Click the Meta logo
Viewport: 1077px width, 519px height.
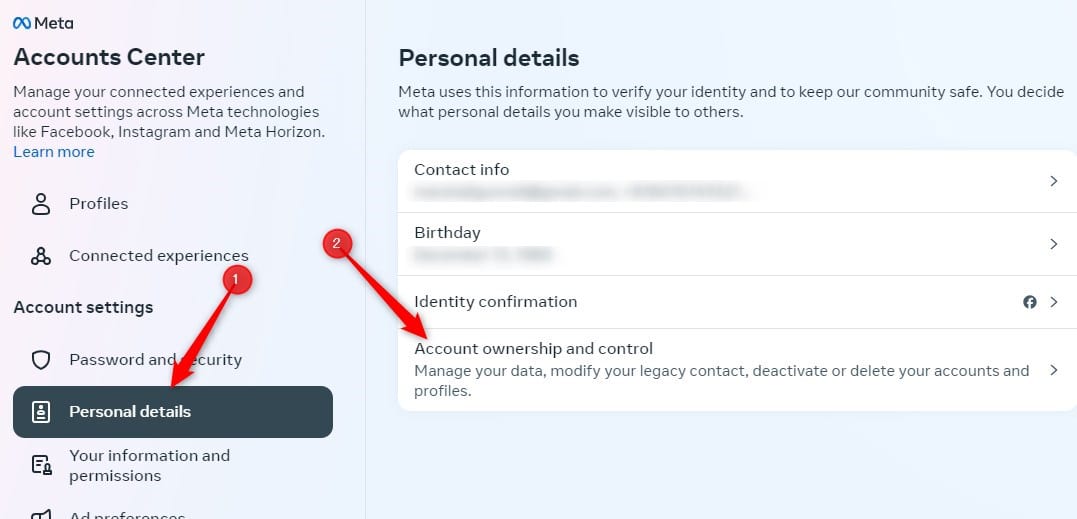[43, 23]
